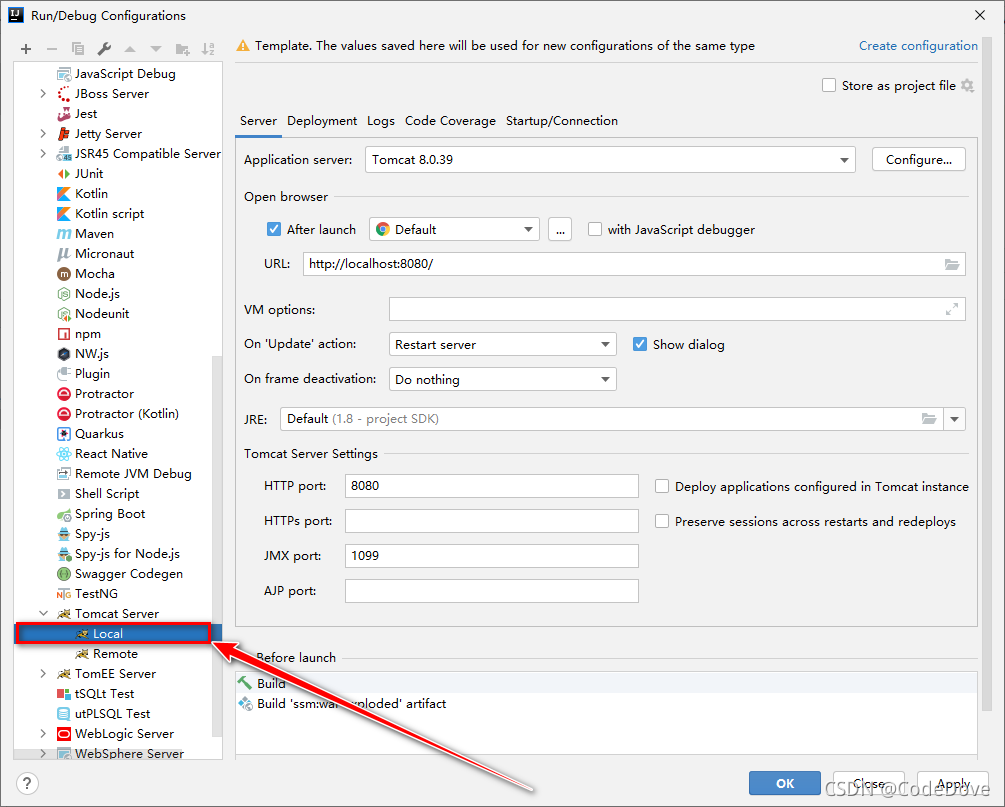This screenshot has width=1005, height=807.
Task: Uncheck the Show dialog checkbox
Action: 640,344
